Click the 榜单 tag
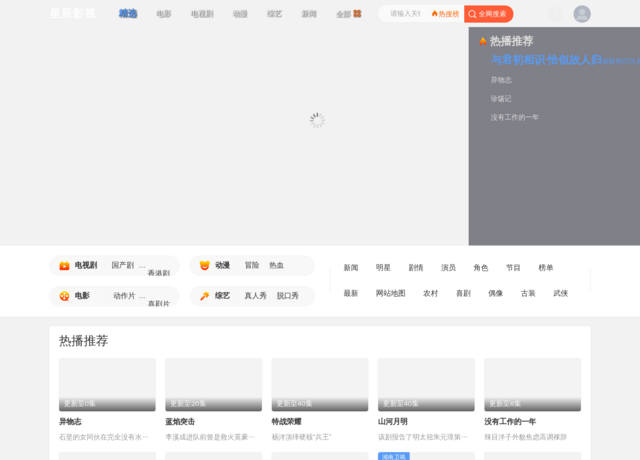This screenshot has height=460, width=640. [x=546, y=268]
